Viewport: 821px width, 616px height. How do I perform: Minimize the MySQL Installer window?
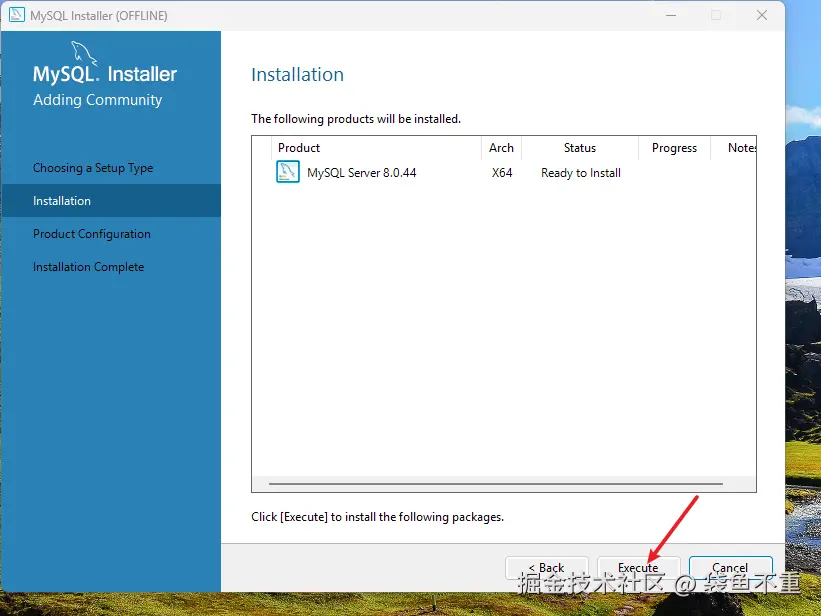[x=671, y=15]
